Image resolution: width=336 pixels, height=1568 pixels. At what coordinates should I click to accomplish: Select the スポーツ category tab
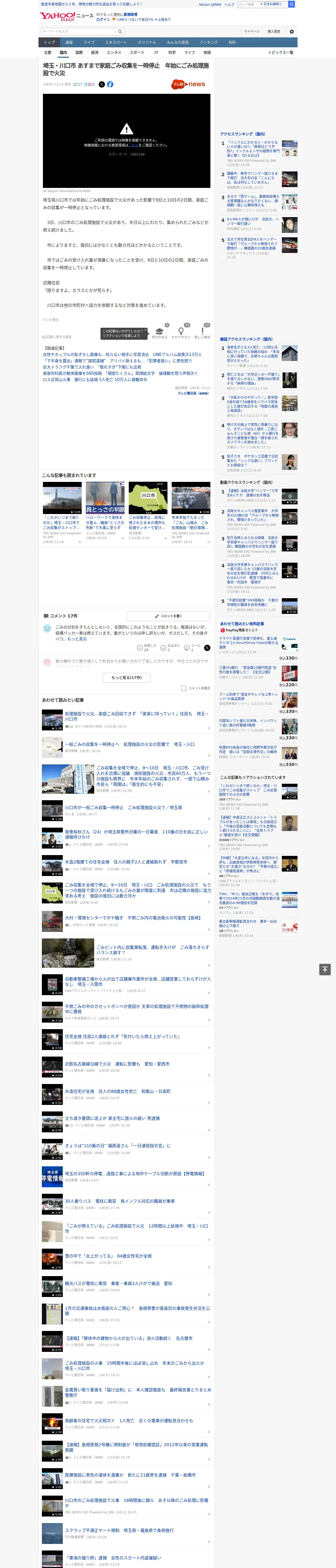click(137, 52)
